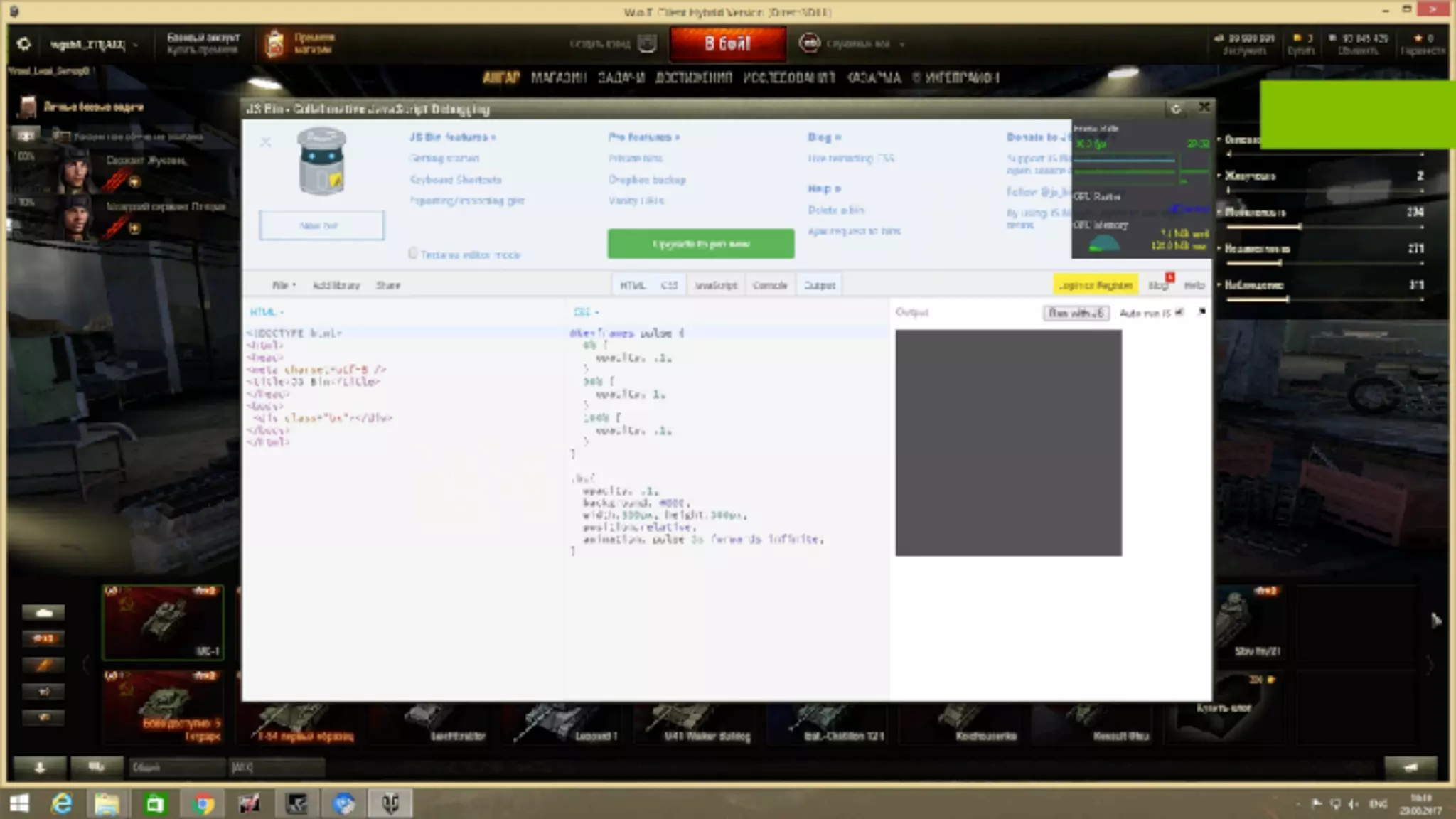Click the reload icon in JS Bin window title bar
The image size is (1456, 819).
click(x=1175, y=109)
